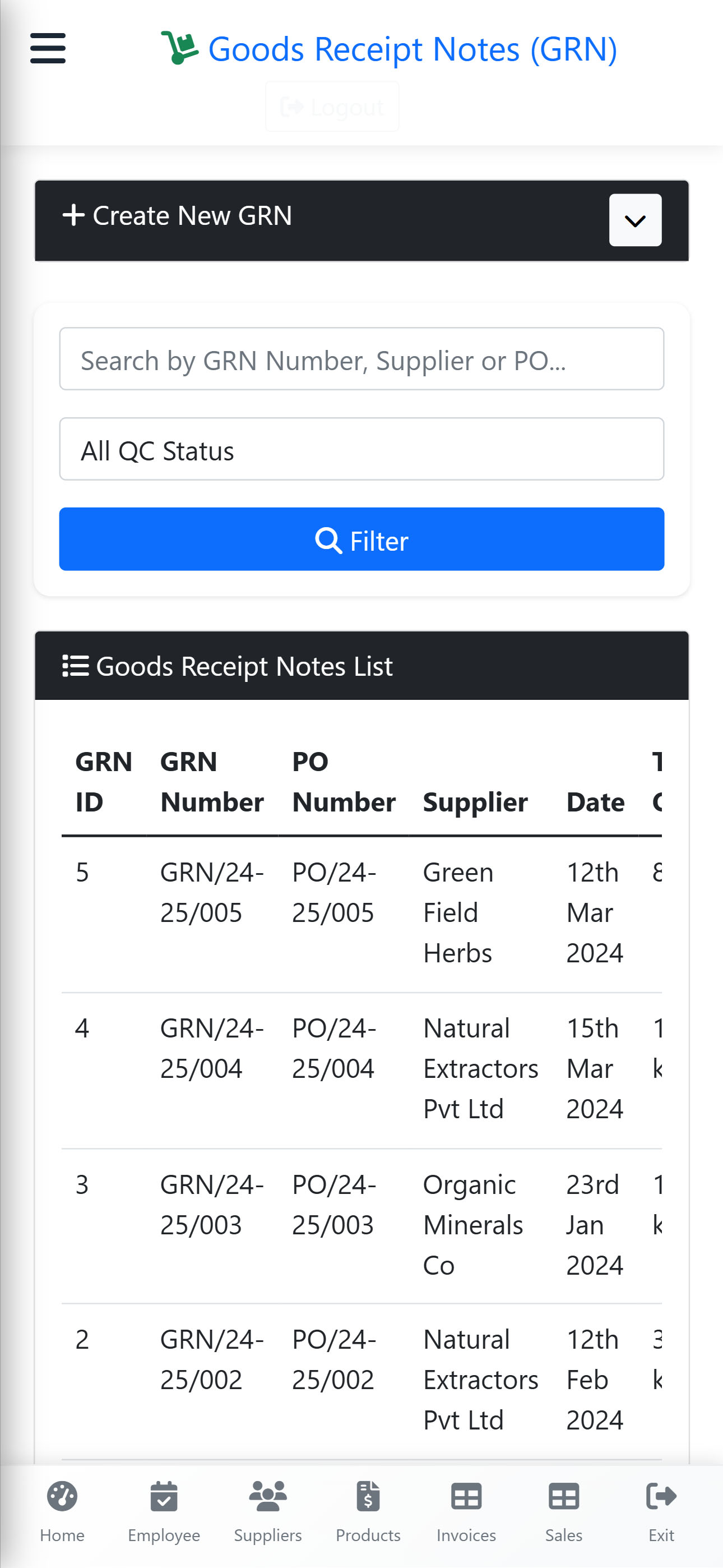Open the hamburger menu
Image resolution: width=723 pixels, height=1568 pixels.
pyautogui.click(x=48, y=48)
